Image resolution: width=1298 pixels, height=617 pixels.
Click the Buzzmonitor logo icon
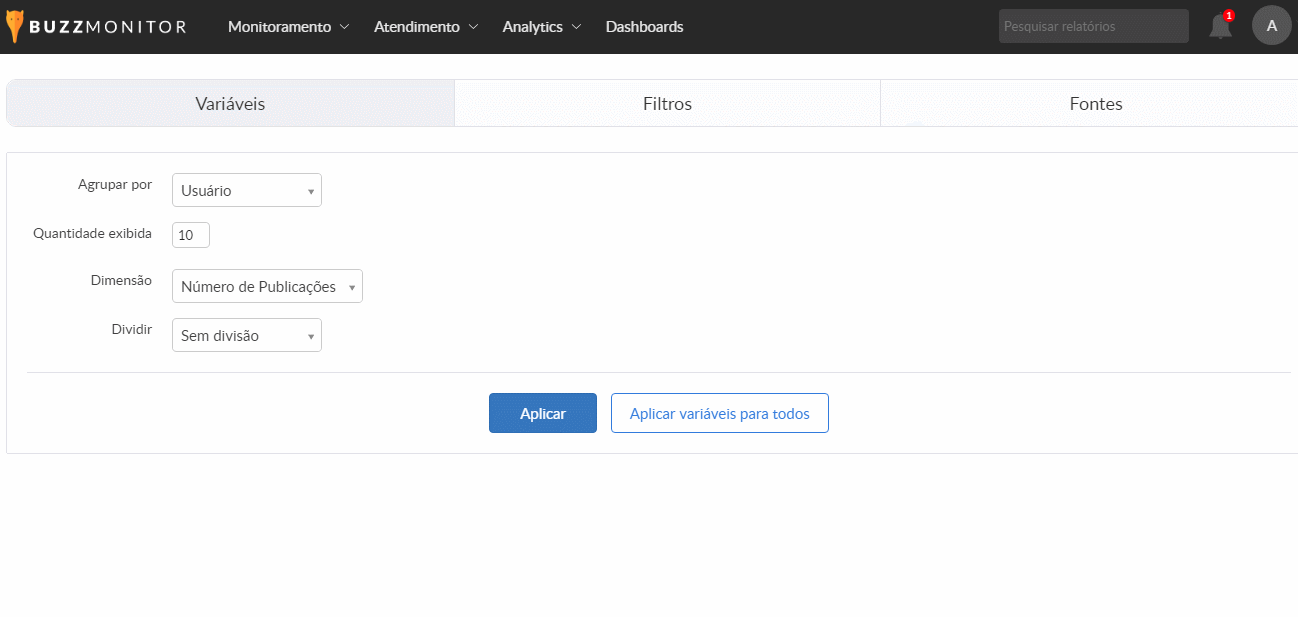pyautogui.click(x=14, y=27)
